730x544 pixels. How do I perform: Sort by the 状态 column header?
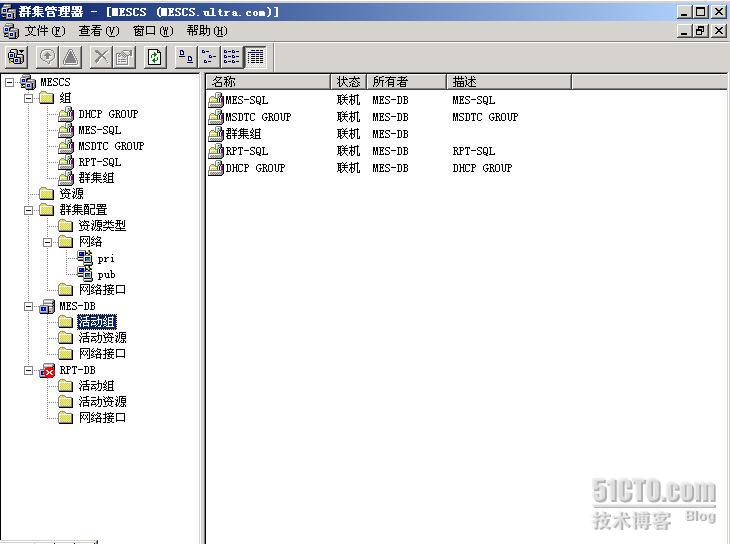(349, 82)
